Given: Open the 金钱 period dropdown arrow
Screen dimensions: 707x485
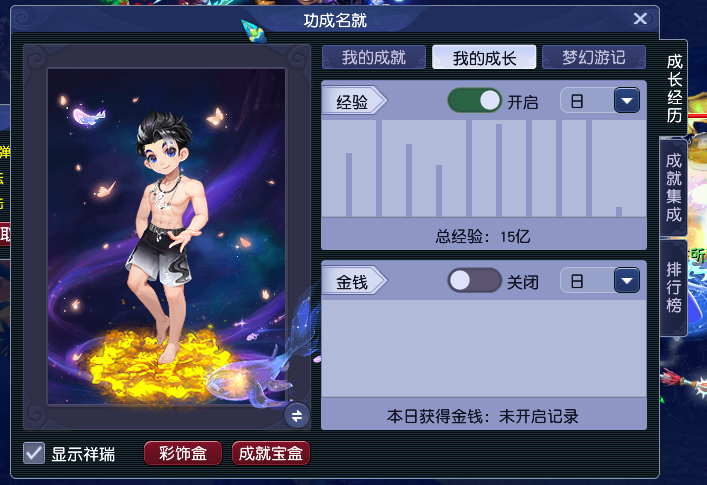Looking at the screenshot, I should tap(627, 280).
